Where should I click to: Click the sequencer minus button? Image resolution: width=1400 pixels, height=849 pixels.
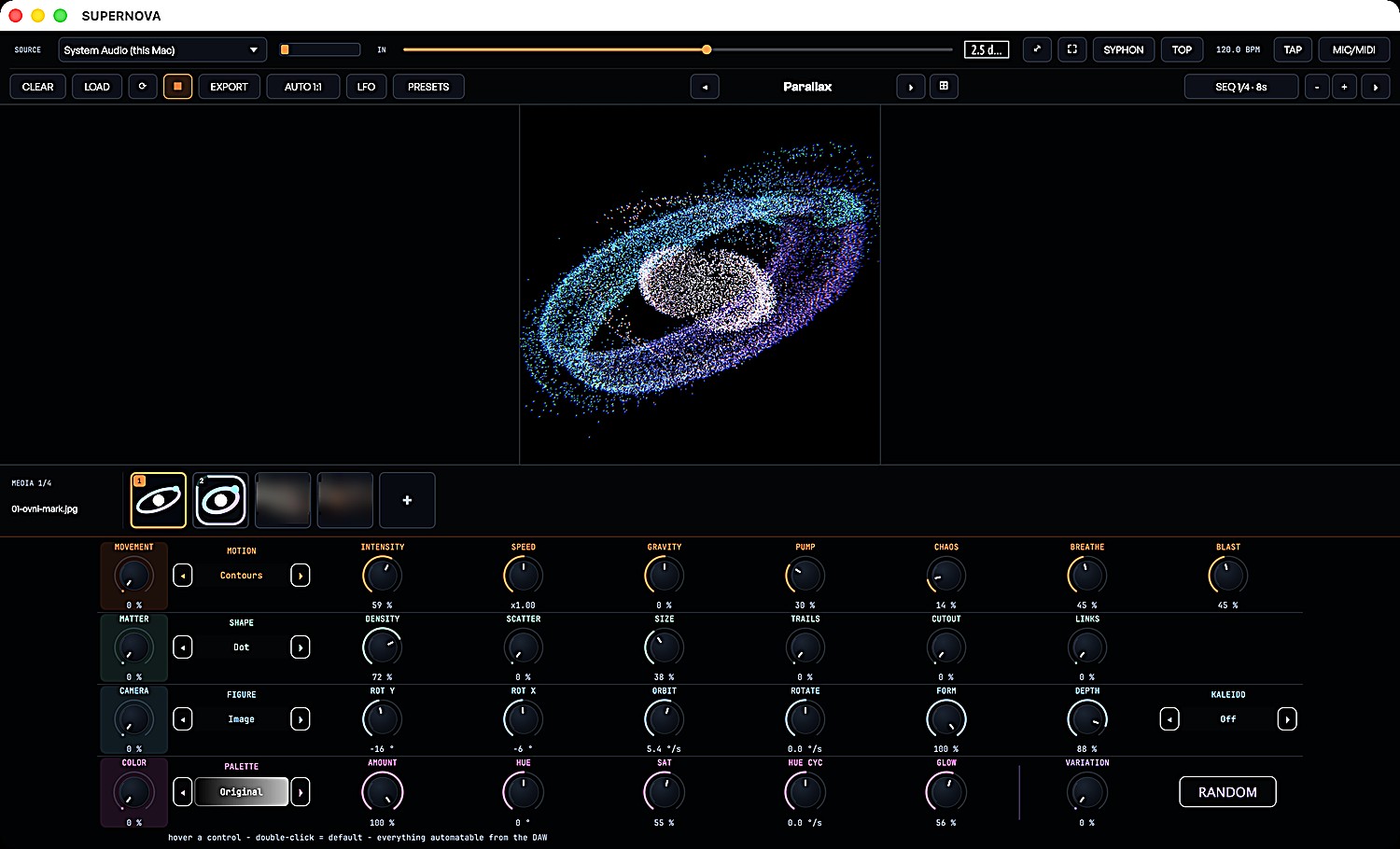coord(1317,87)
